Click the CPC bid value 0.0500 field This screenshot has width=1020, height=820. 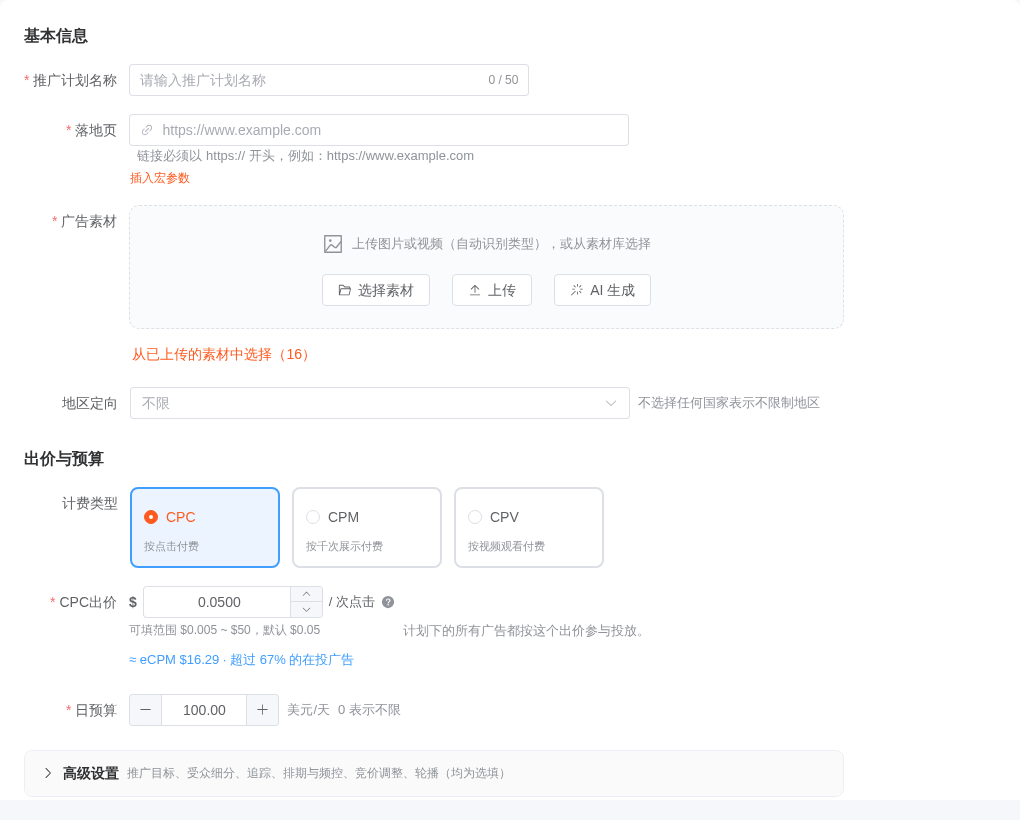coord(217,602)
